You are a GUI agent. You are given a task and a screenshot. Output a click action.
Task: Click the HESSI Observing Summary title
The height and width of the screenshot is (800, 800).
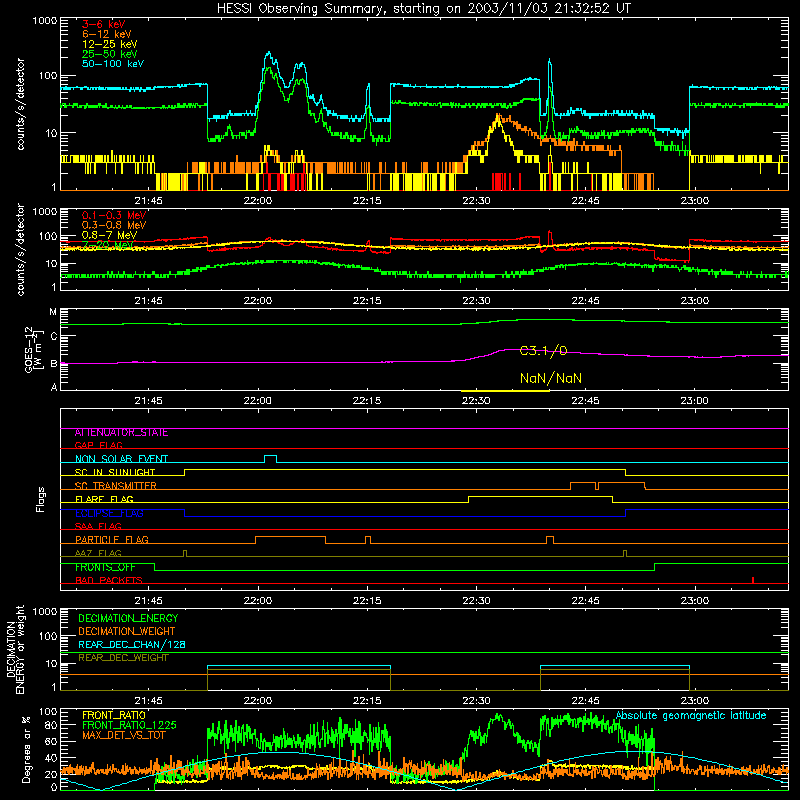click(x=423, y=8)
